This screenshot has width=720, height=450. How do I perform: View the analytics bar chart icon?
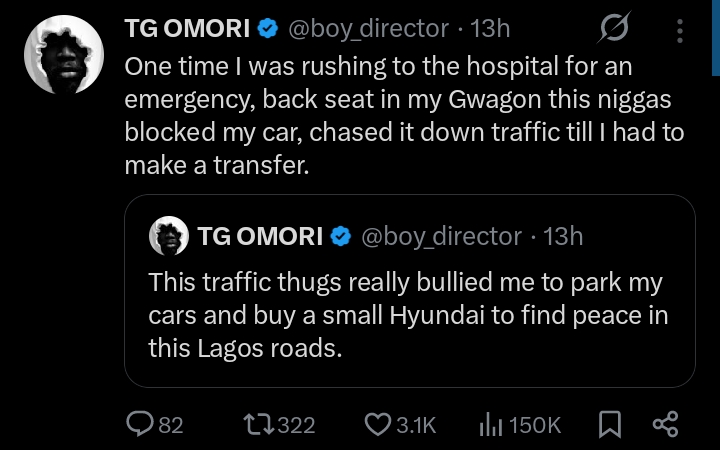pos(490,425)
